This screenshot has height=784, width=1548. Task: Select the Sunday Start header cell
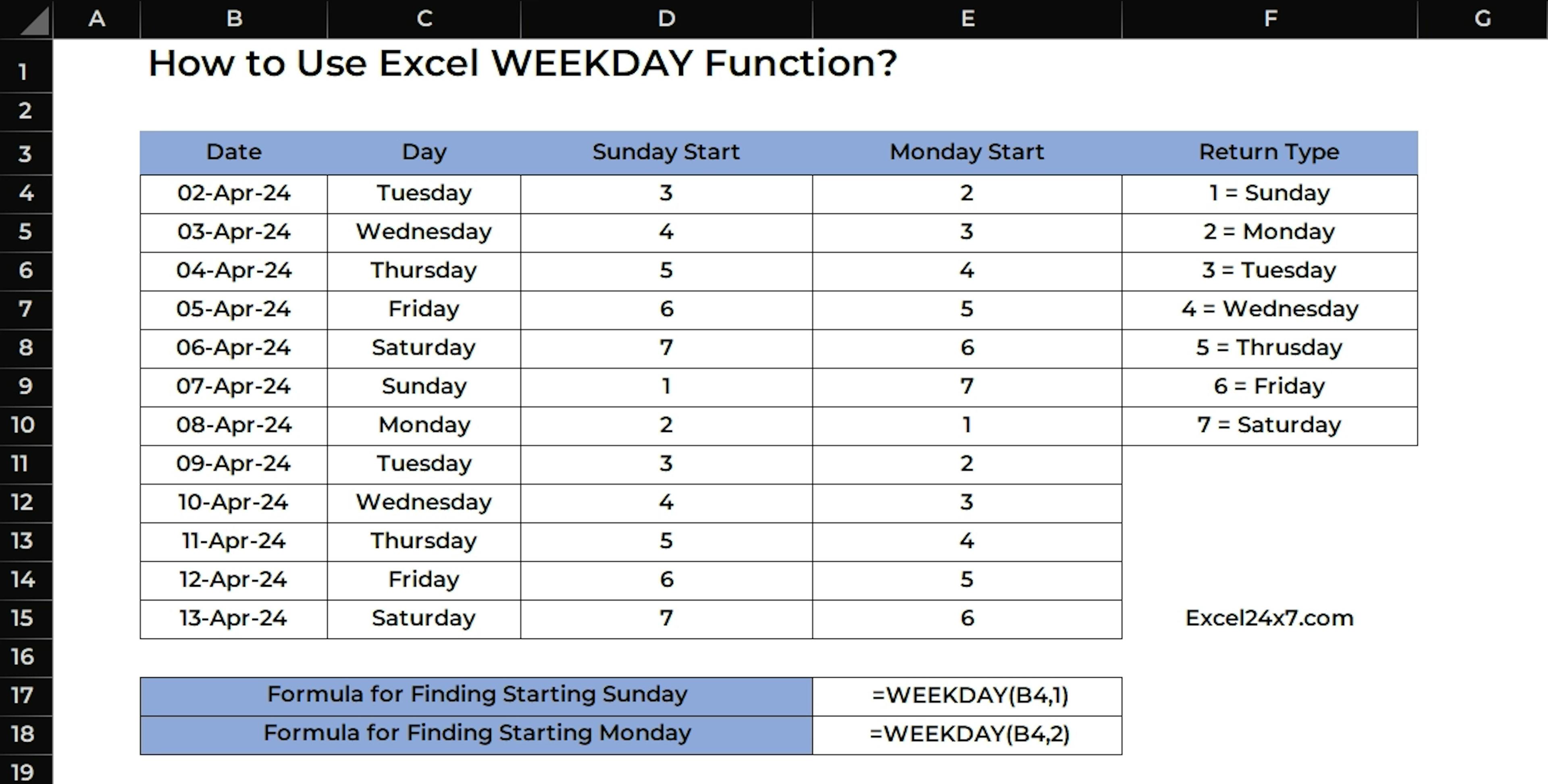tap(666, 152)
